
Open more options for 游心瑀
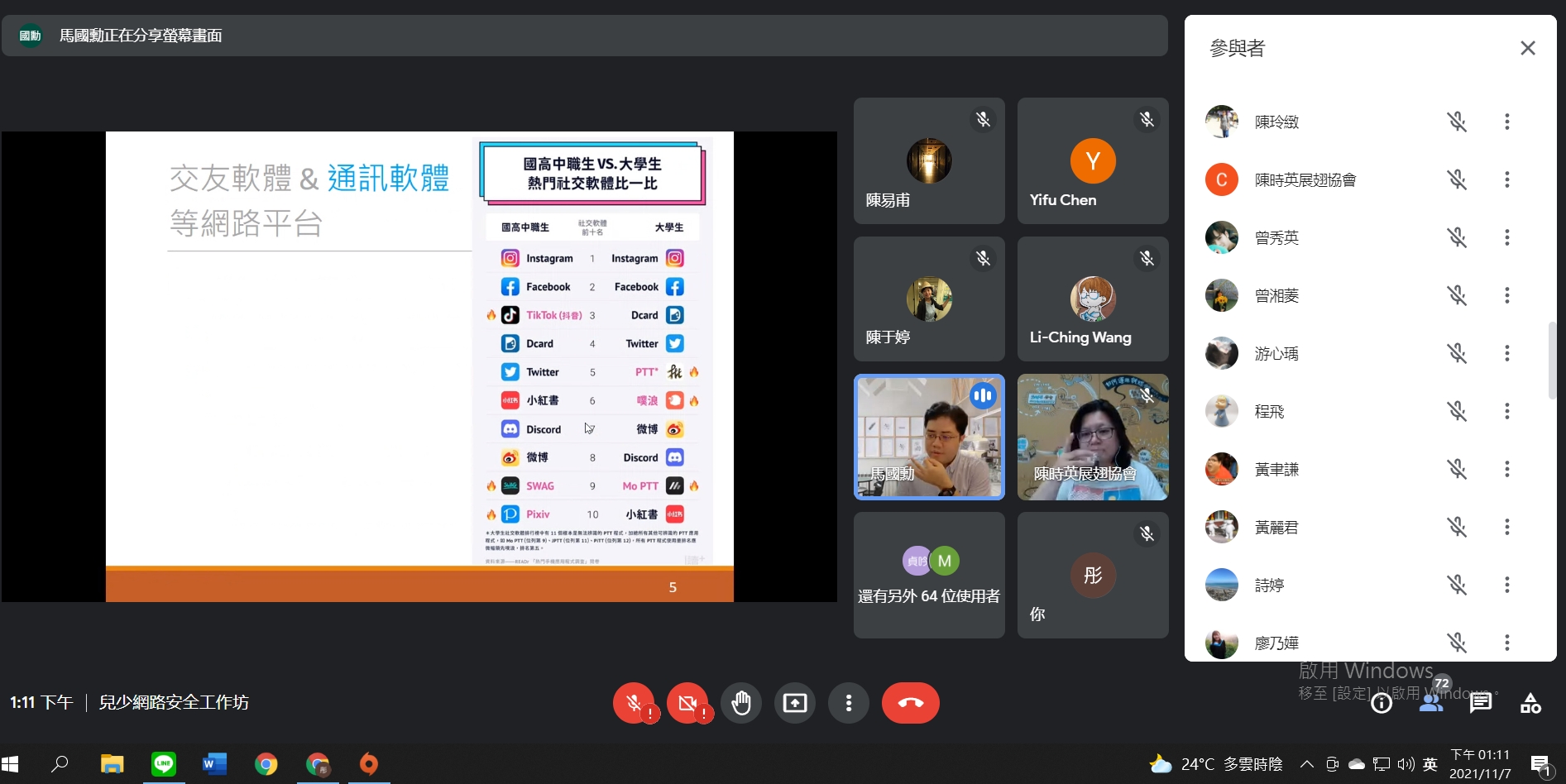pos(1507,353)
